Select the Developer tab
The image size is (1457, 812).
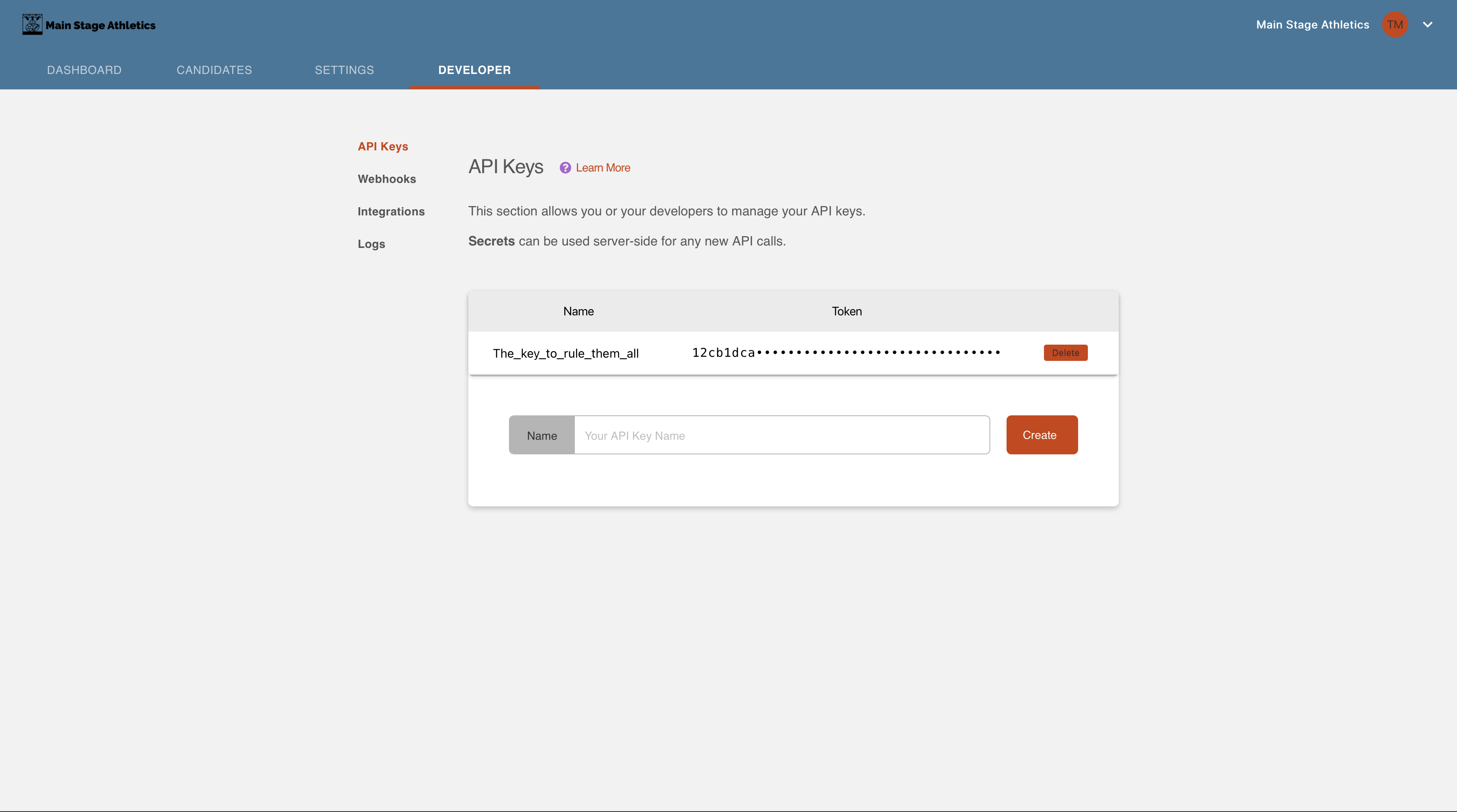pos(474,70)
